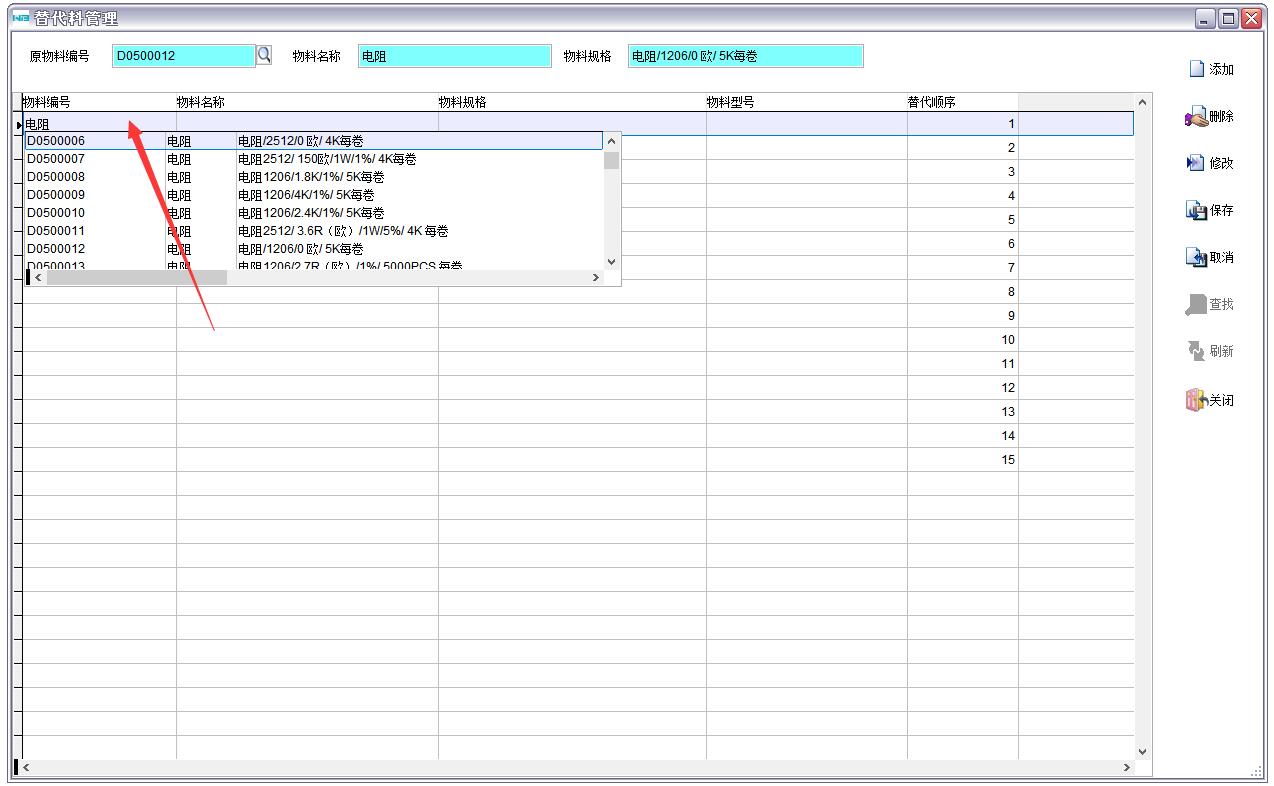The image size is (1274, 786).
Task: Click dropdown horizontal scrollbar right arrow
Action: (x=596, y=277)
